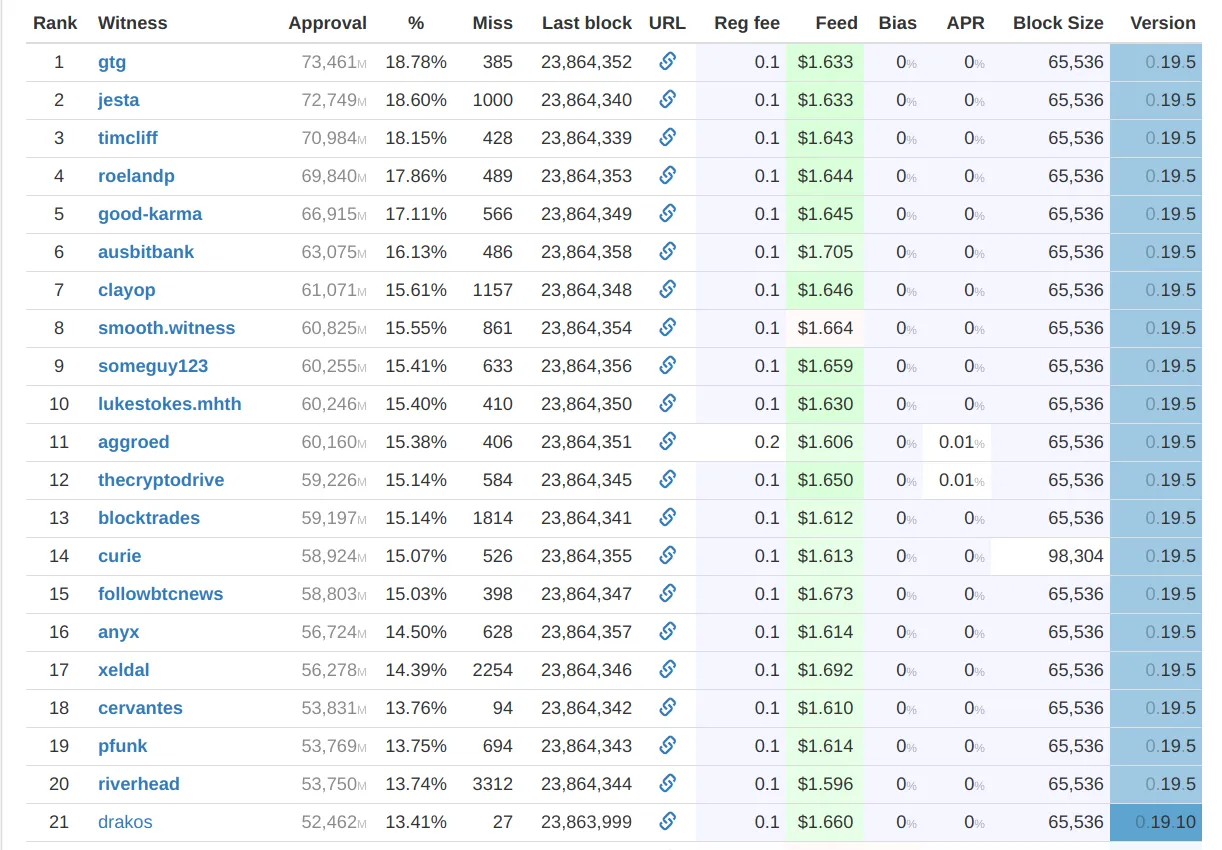Open the URL link icon for xeldal

(668, 669)
